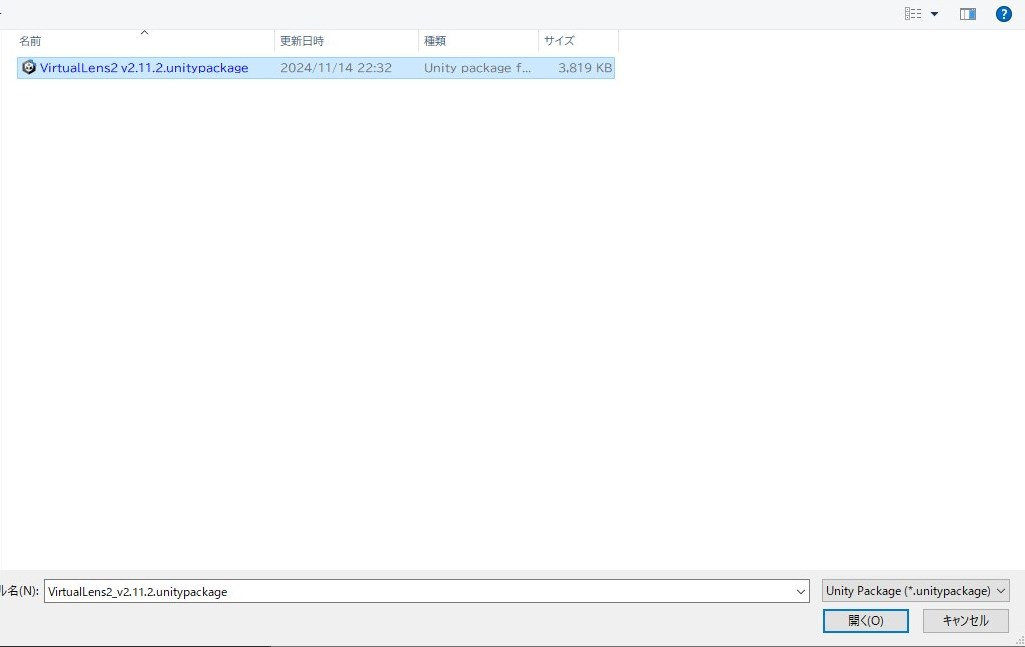The width and height of the screenshot is (1025, 647).
Task: Click the Unity package file icon
Action: (x=29, y=67)
